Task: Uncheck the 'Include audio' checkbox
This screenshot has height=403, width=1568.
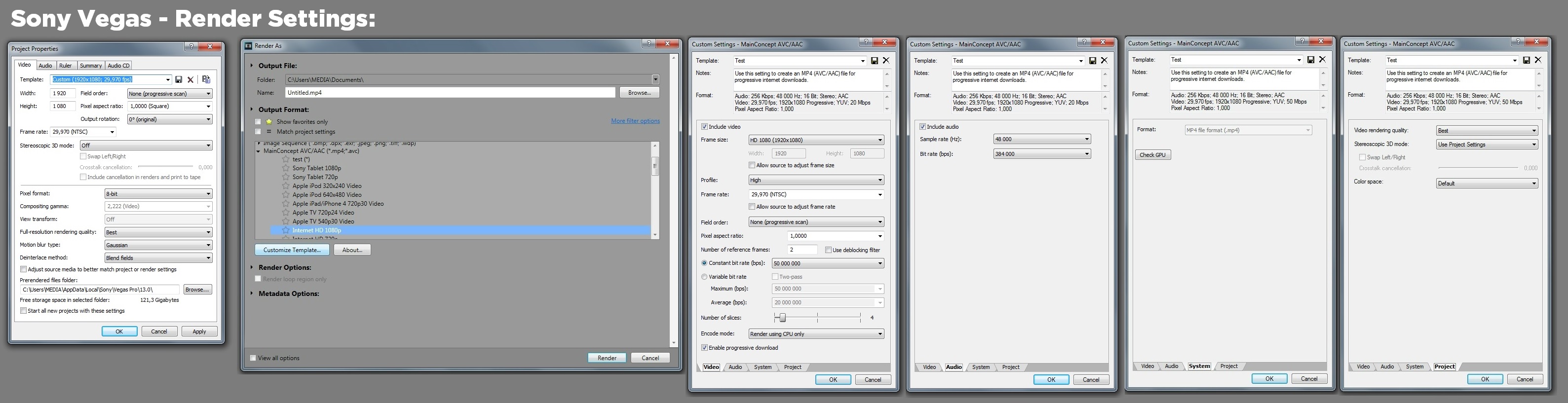Action: coord(922,127)
